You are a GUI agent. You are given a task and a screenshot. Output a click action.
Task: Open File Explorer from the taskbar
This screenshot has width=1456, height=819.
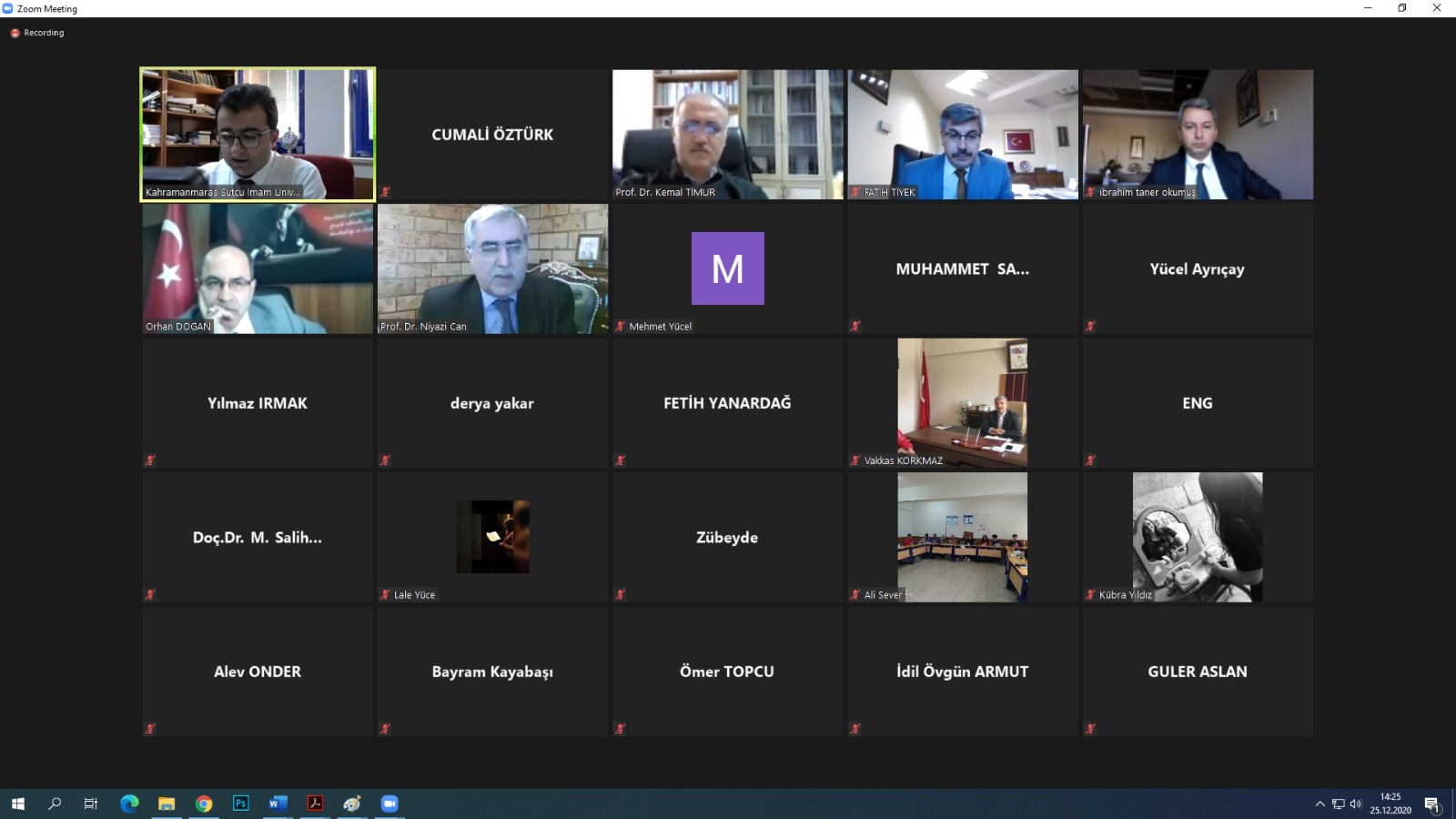167,804
